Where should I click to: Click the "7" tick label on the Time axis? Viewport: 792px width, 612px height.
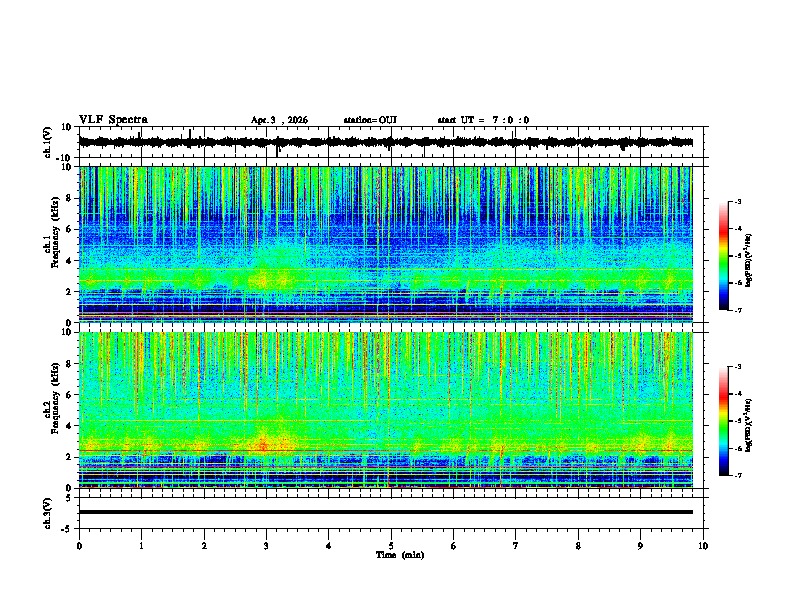pos(516,546)
